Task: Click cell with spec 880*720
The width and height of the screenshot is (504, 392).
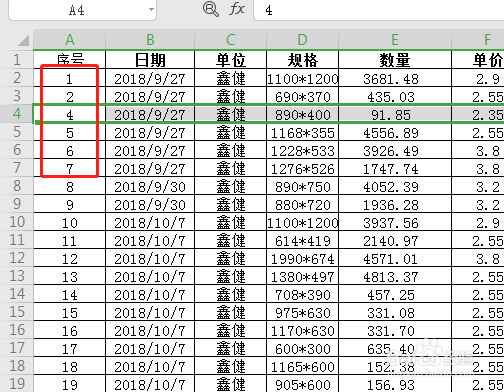Action: point(302,204)
